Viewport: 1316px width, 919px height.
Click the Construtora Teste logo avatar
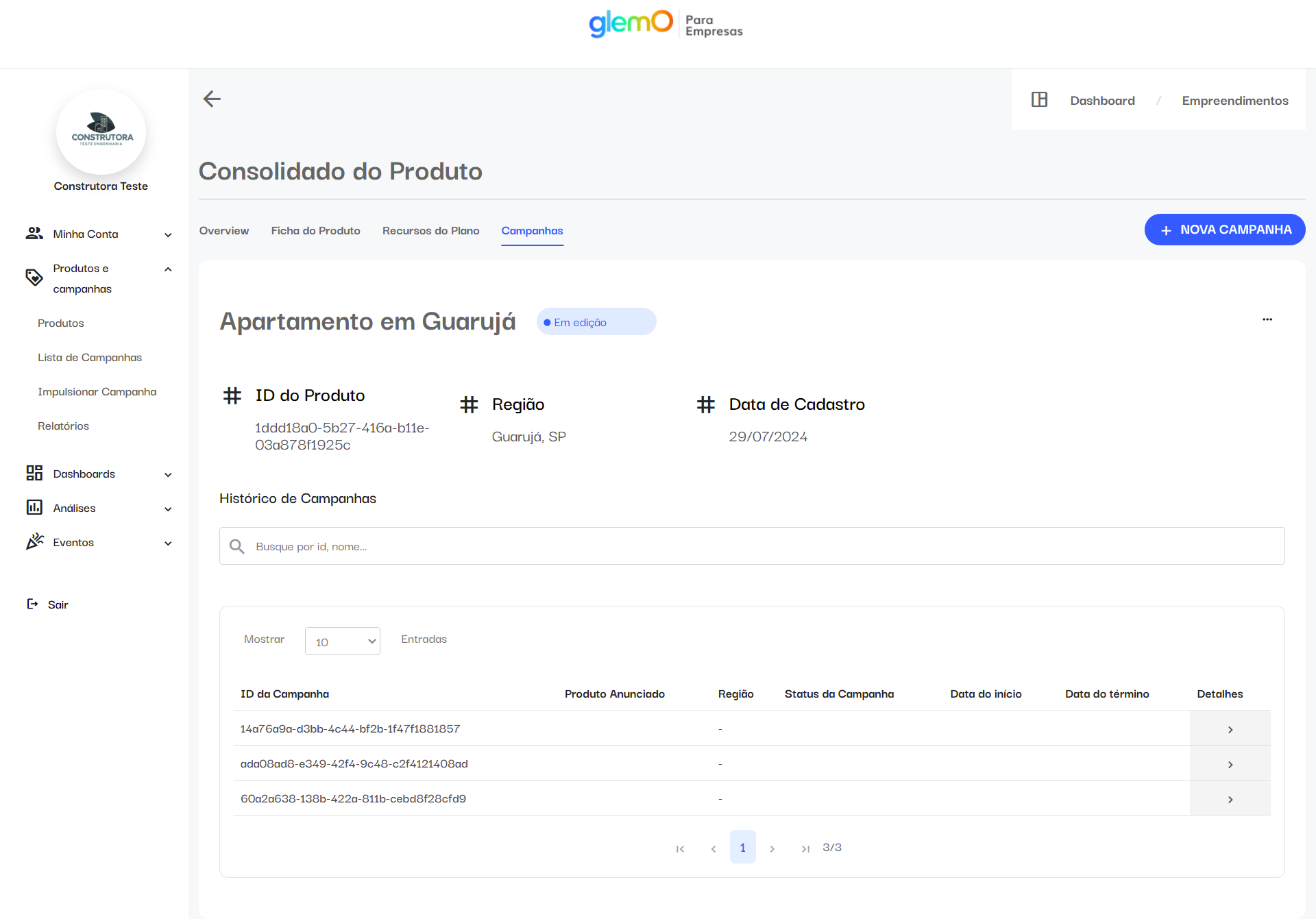[101, 132]
